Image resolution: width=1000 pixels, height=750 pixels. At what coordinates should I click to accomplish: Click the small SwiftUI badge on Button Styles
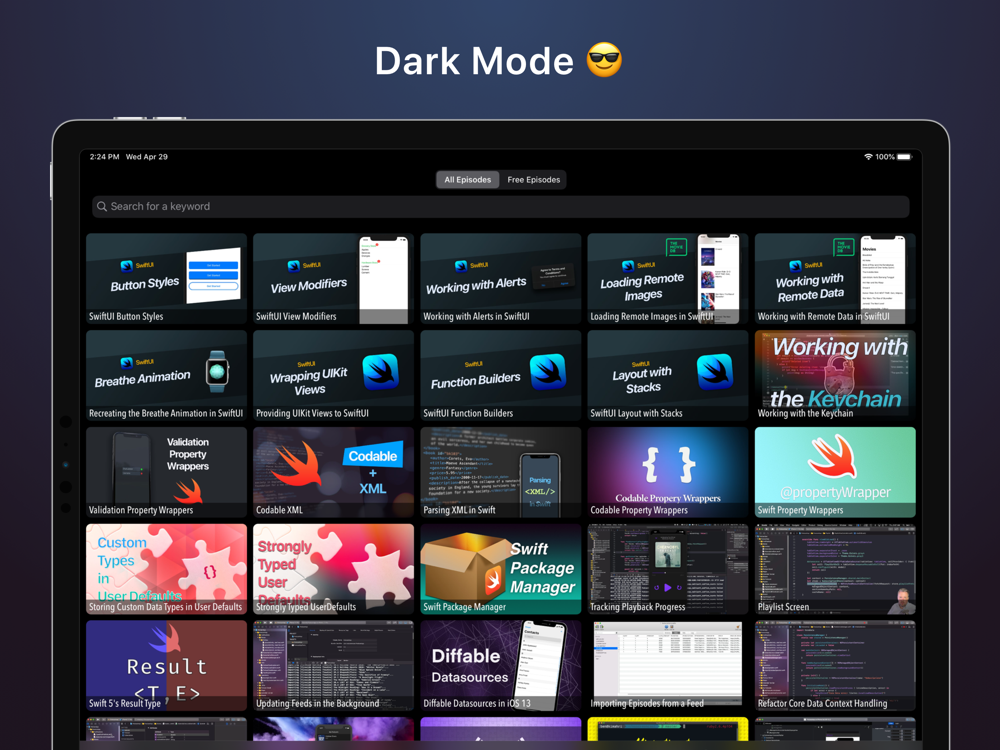[137, 265]
